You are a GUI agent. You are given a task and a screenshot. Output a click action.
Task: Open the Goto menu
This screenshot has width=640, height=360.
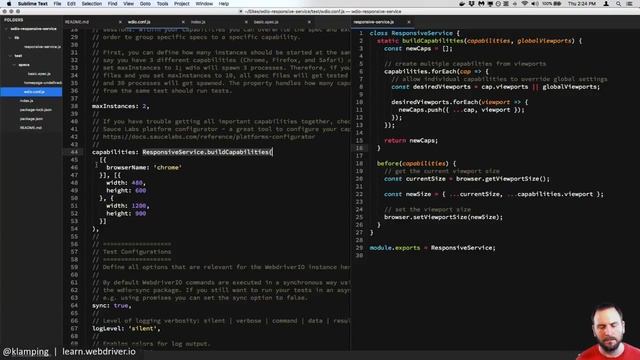coord(145,4)
